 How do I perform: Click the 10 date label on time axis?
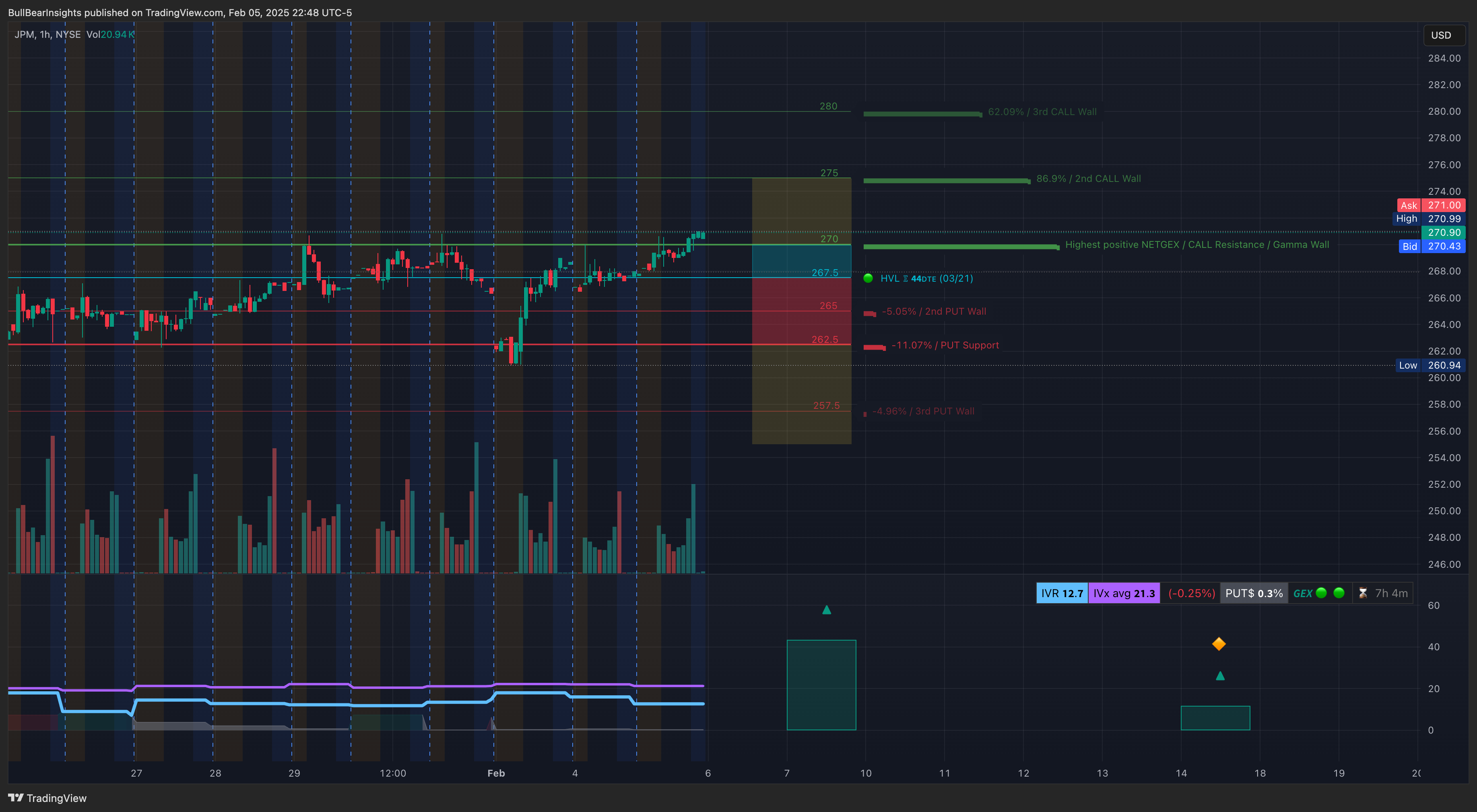click(866, 773)
